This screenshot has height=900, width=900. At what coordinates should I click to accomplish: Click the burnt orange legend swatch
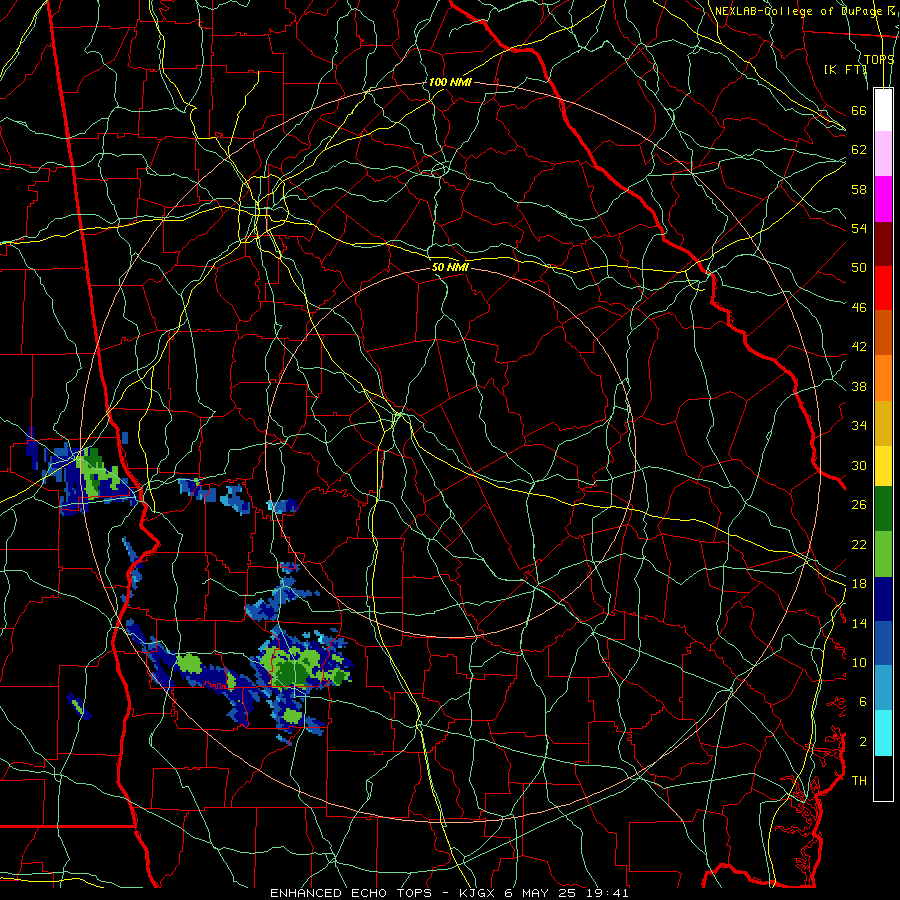[883, 332]
